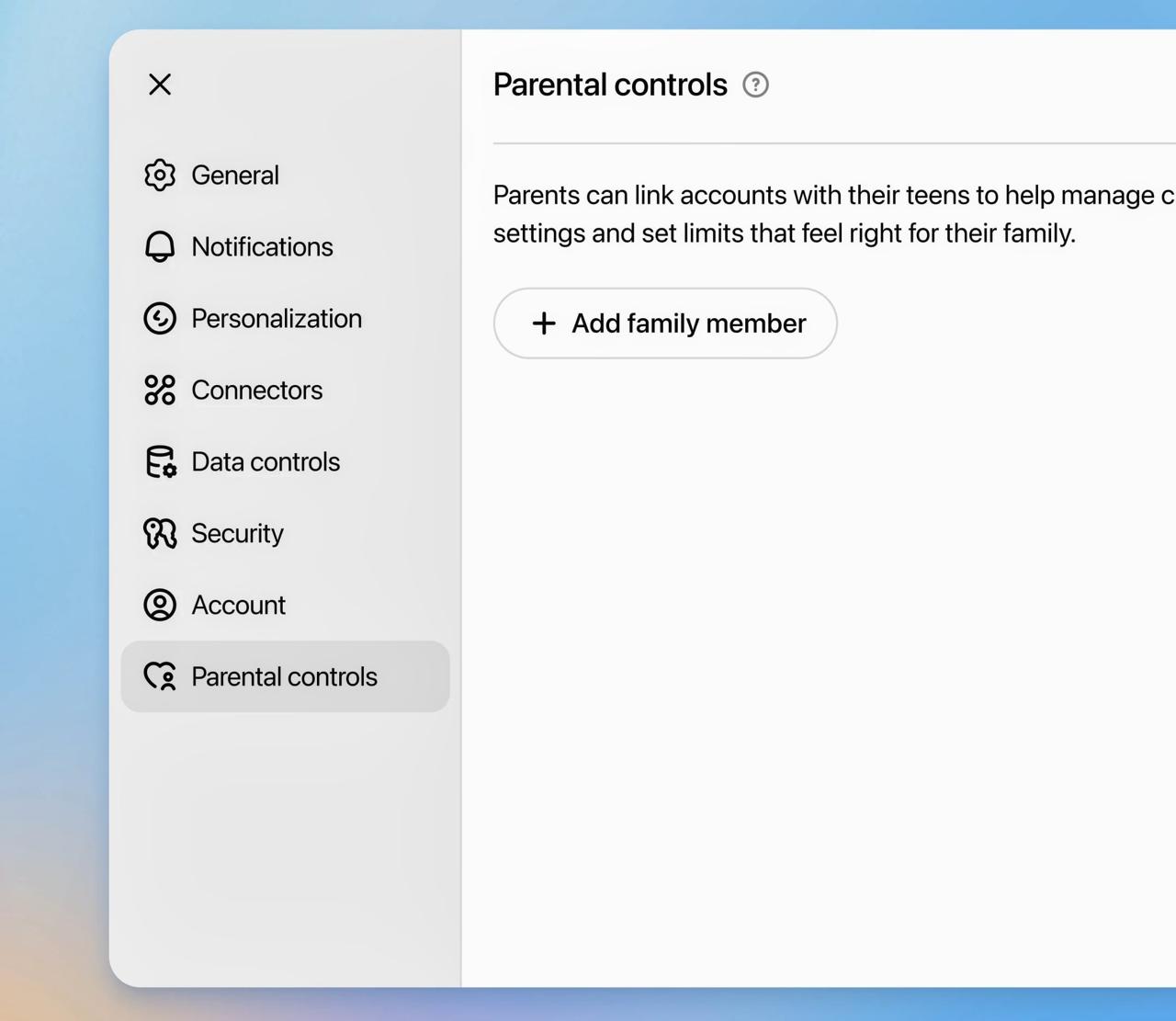Click the Account person icon
The image size is (1176, 1021).
point(160,605)
